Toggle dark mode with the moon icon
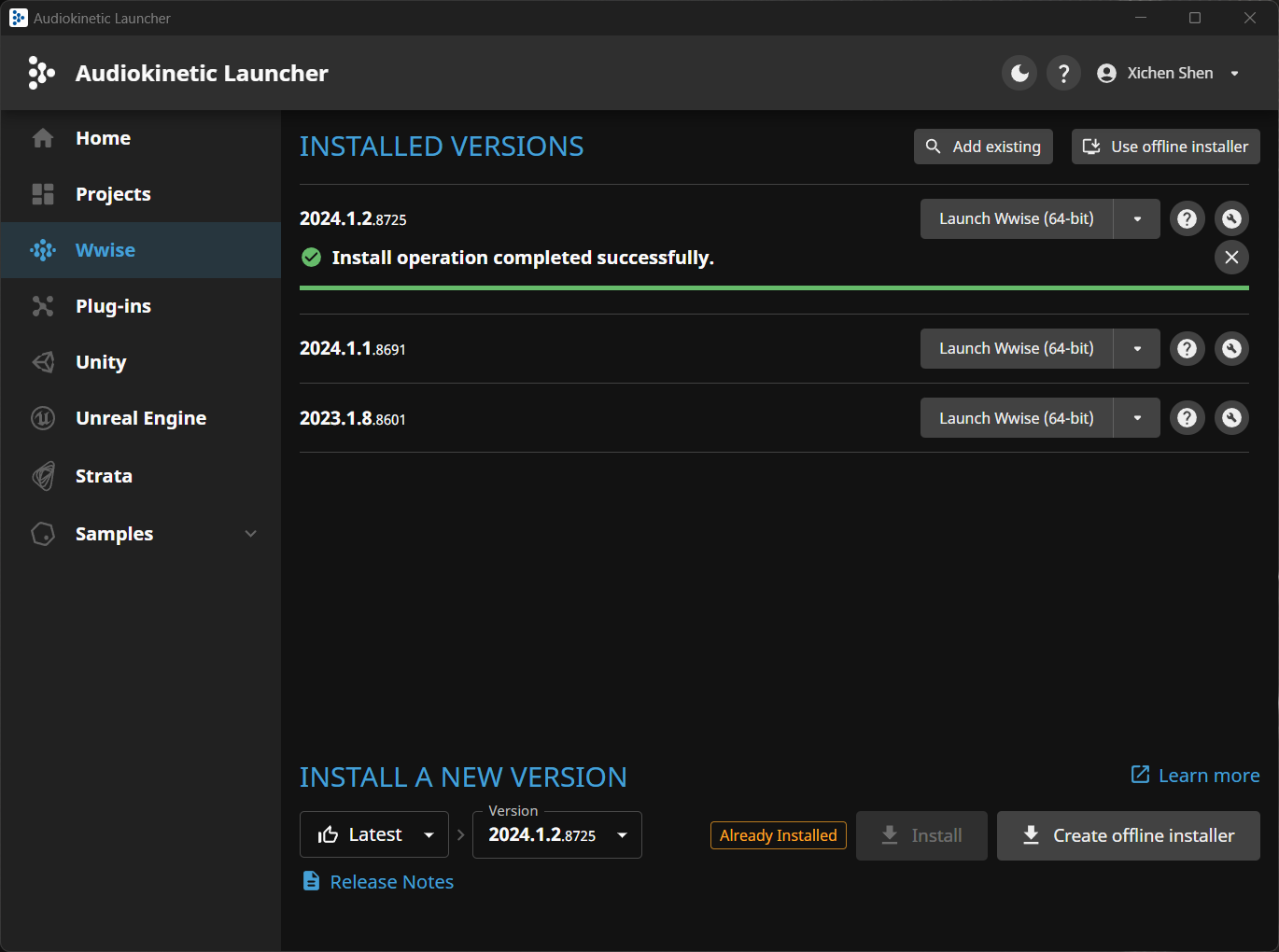This screenshot has height=952, width=1279. coord(1019,73)
